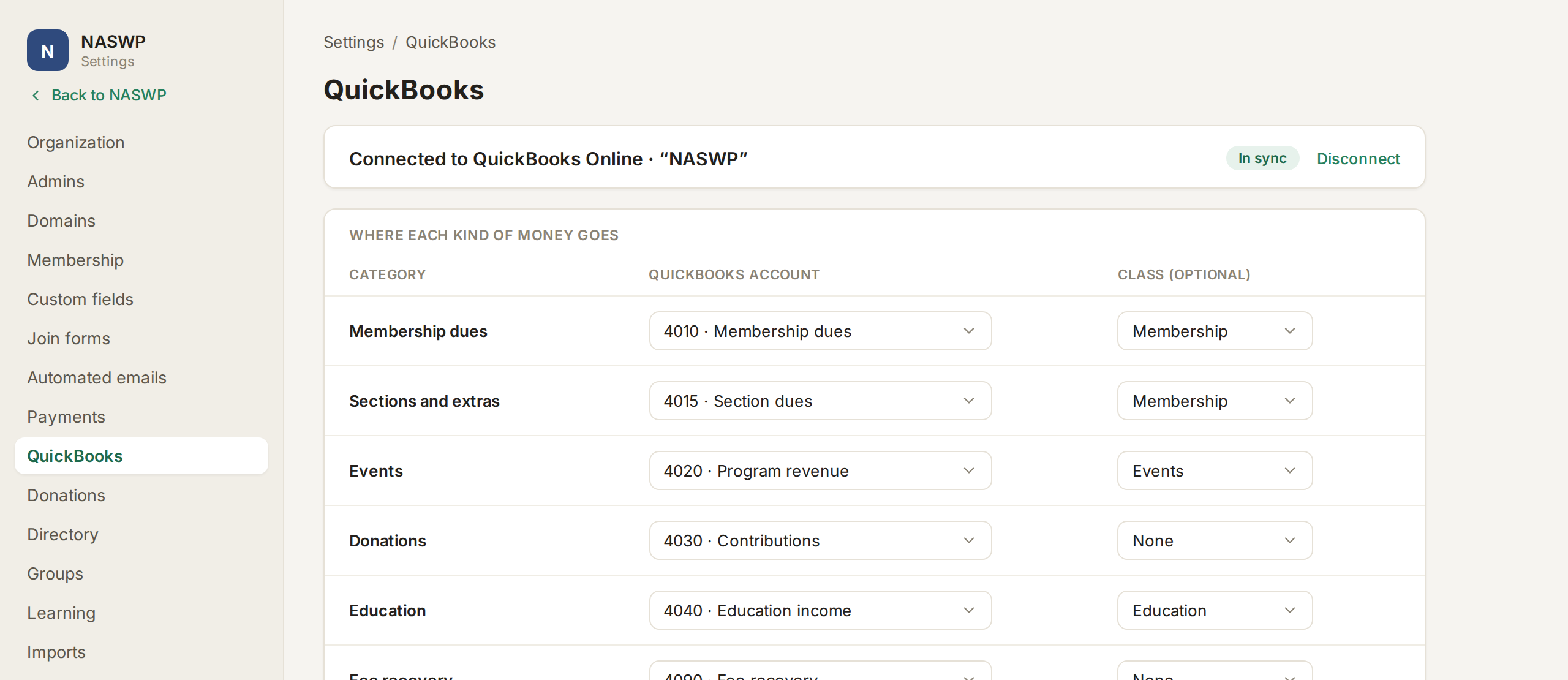The height and width of the screenshot is (680, 1568).
Task: Open Donations settings in sidebar
Action: pos(141,495)
